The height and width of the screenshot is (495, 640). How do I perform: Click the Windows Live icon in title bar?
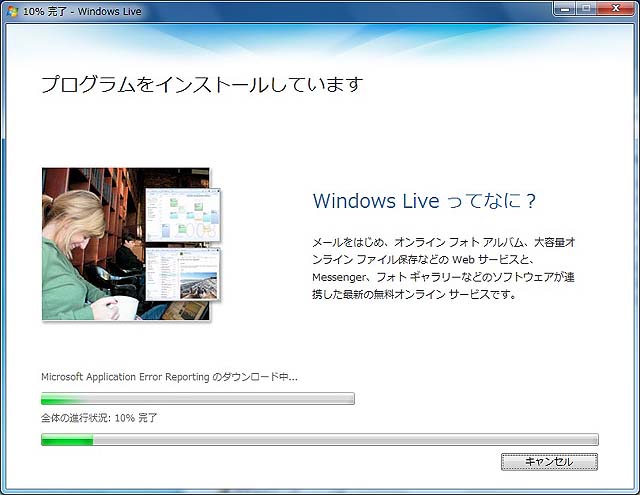click(11, 9)
